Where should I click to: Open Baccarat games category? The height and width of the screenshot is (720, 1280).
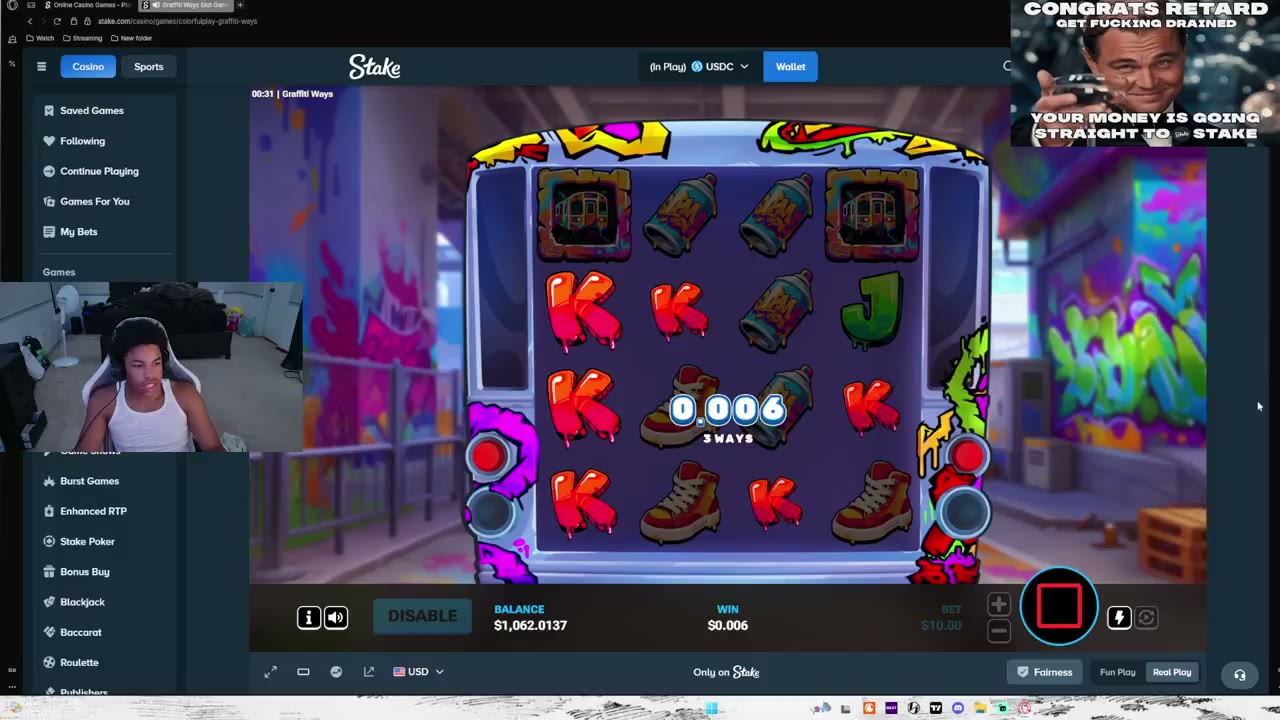[x=104, y=632]
